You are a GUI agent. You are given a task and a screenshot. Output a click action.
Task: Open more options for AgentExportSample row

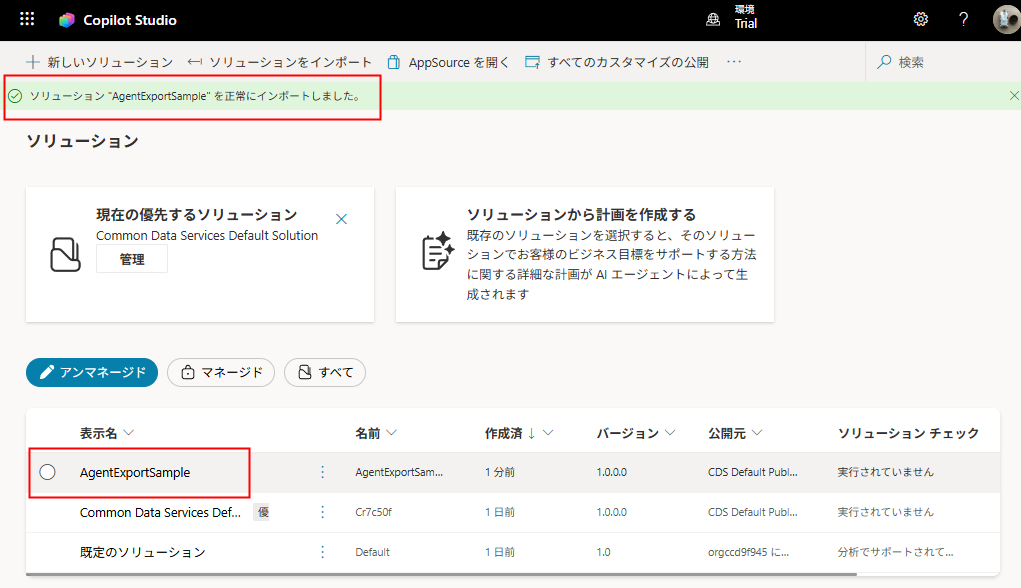tap(322, 472)
